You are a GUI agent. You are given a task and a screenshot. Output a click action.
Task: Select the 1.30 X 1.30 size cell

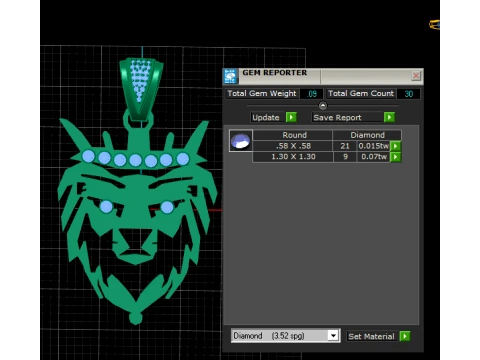(x=293, y=157)
